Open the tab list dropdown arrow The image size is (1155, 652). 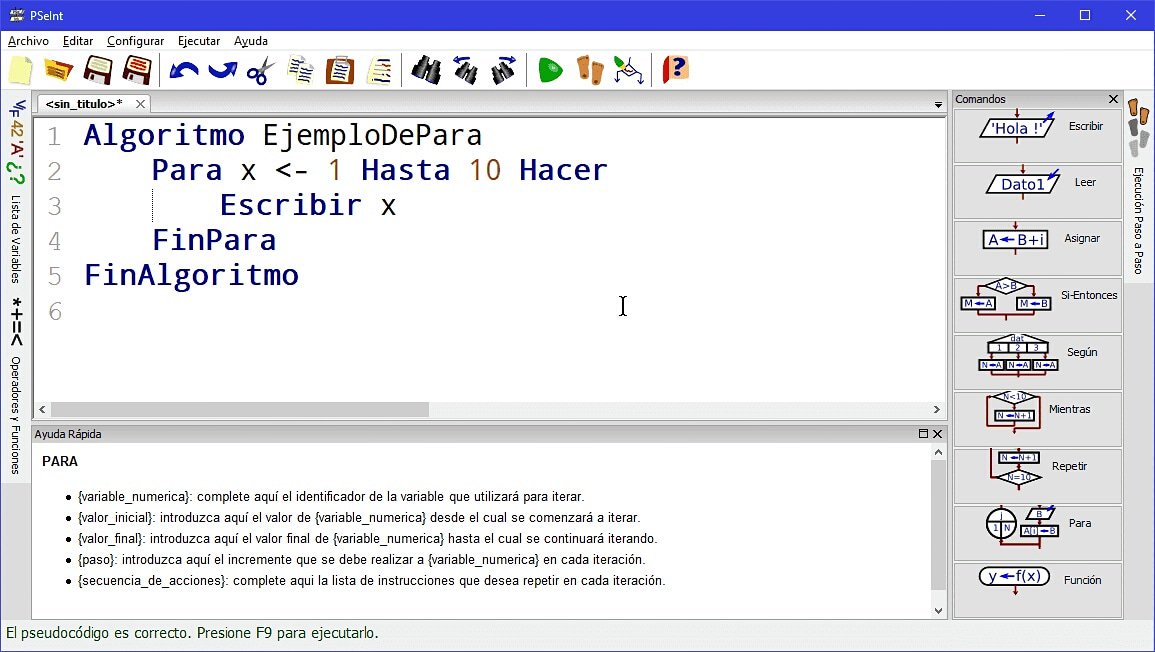click(938, 105)
